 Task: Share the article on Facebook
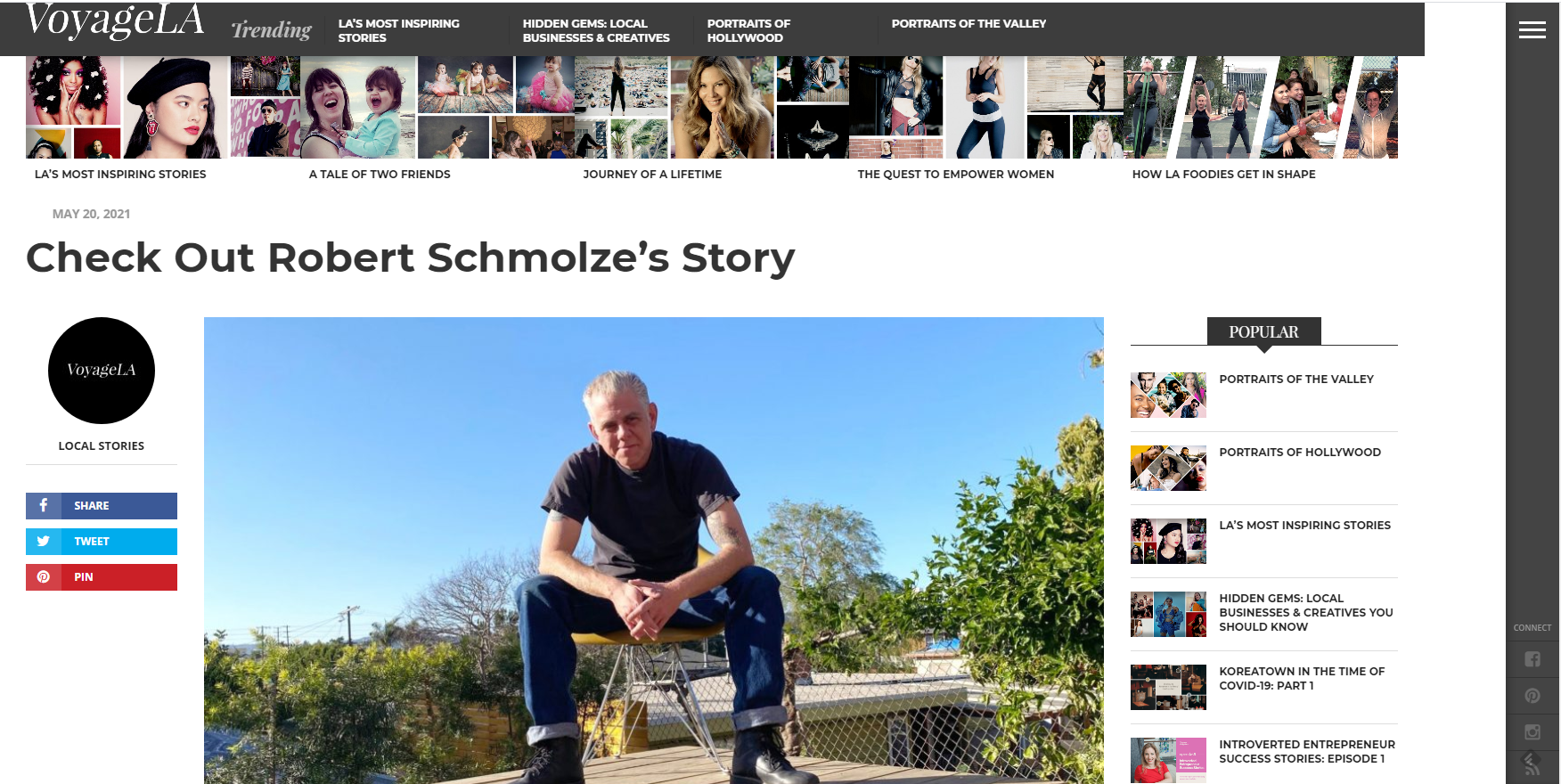point(102,506)
